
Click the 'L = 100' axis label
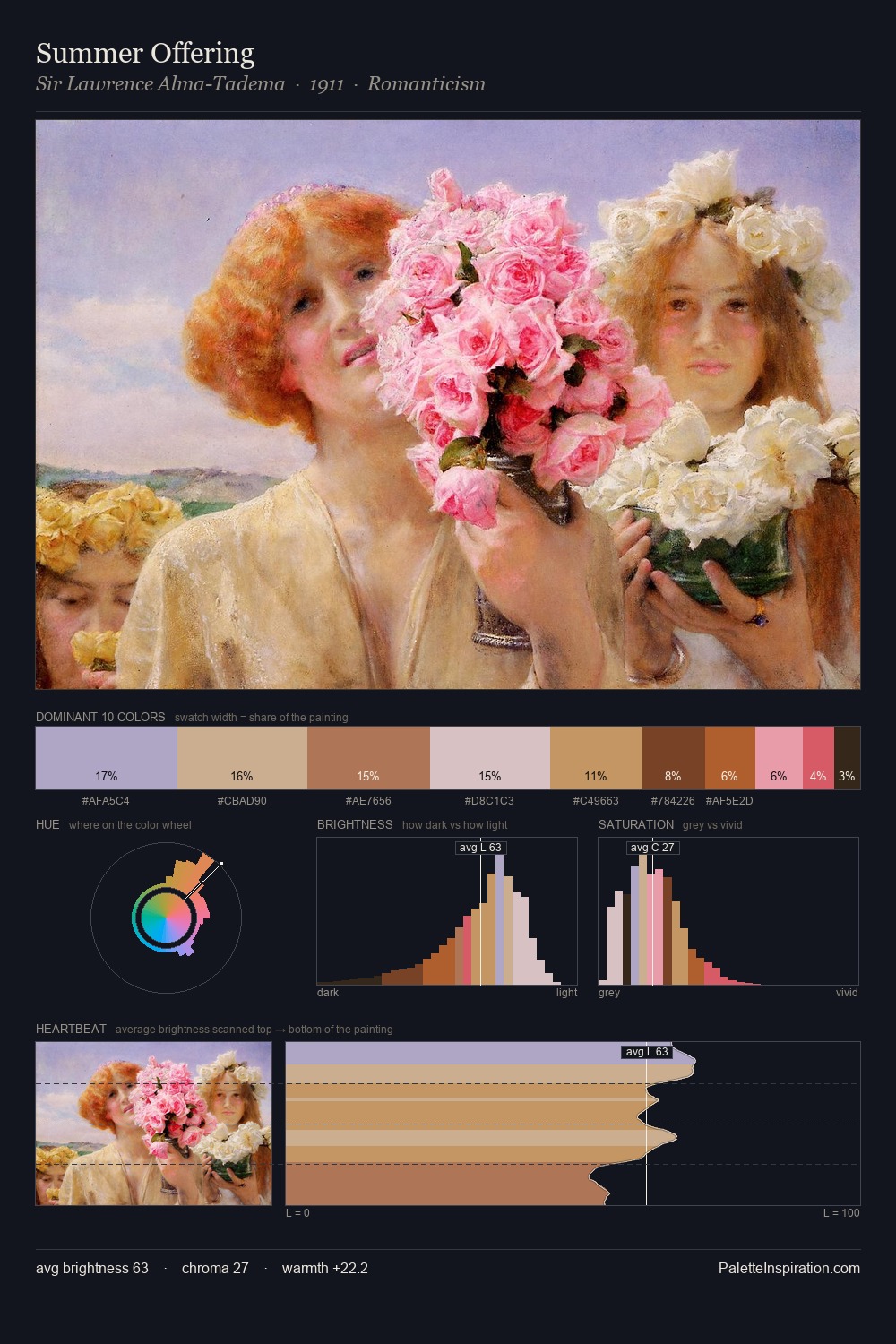pos(841,1213)
